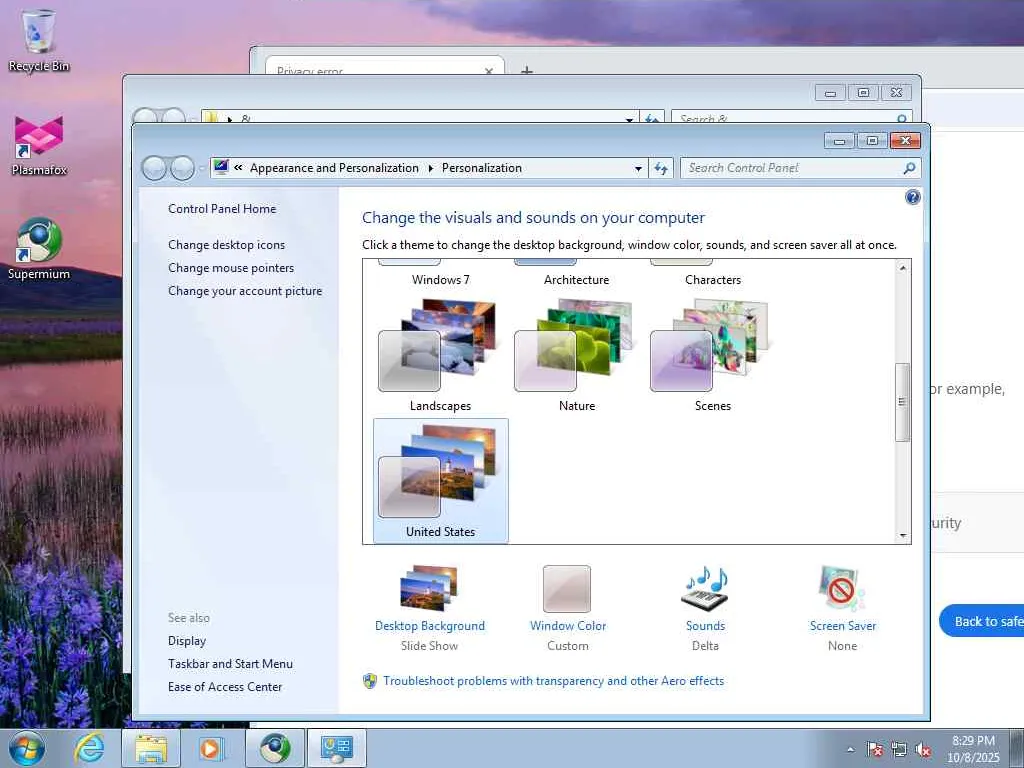Click the Control Panel taskbar button

[337, 748]
